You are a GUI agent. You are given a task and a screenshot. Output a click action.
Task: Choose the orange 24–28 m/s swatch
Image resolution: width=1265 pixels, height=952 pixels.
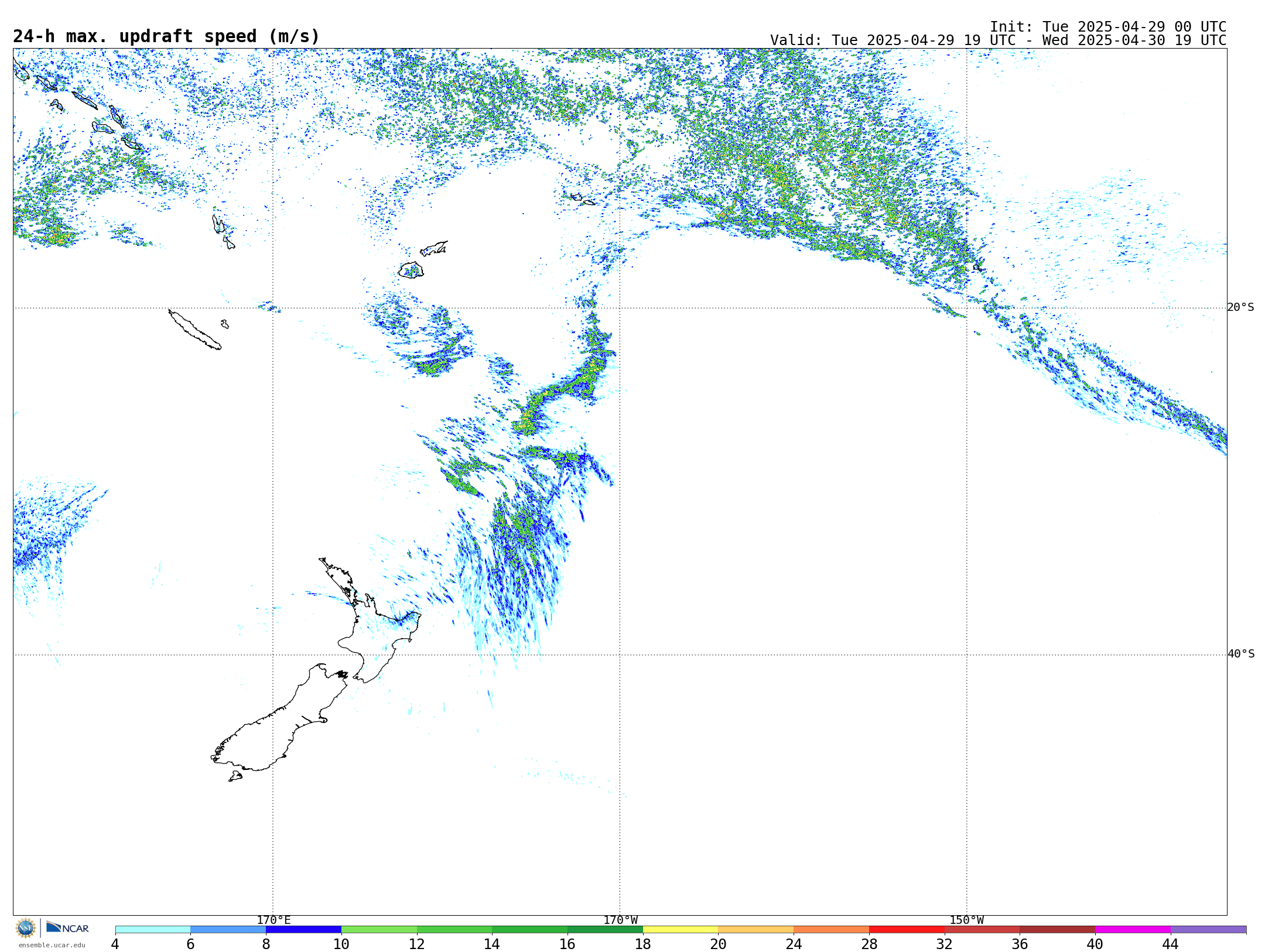pyautogui.click(x=832, y=929)
